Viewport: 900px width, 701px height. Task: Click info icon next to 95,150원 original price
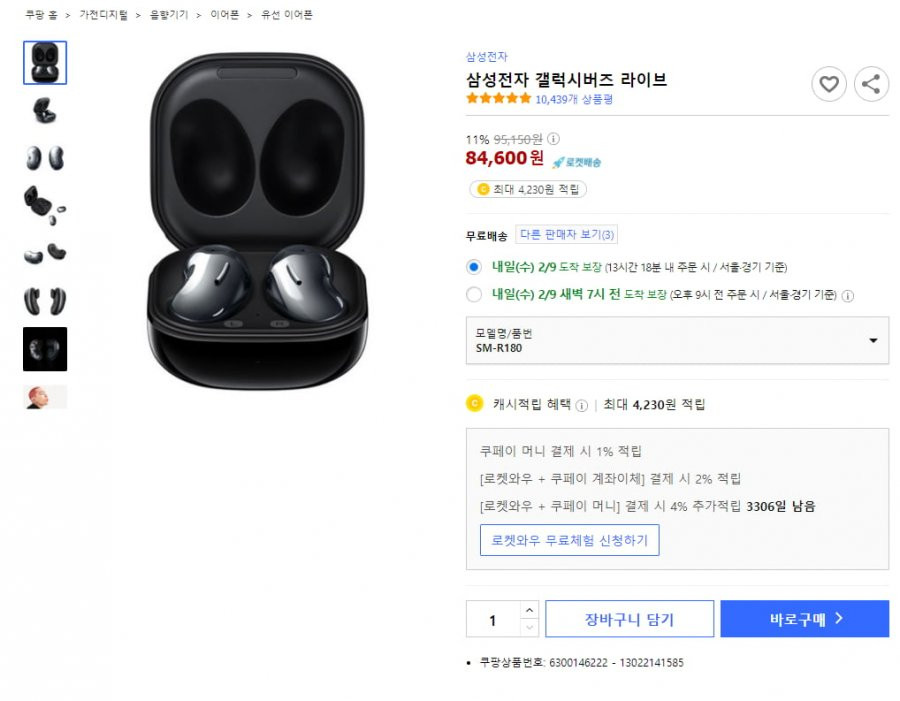coord(553,139)
